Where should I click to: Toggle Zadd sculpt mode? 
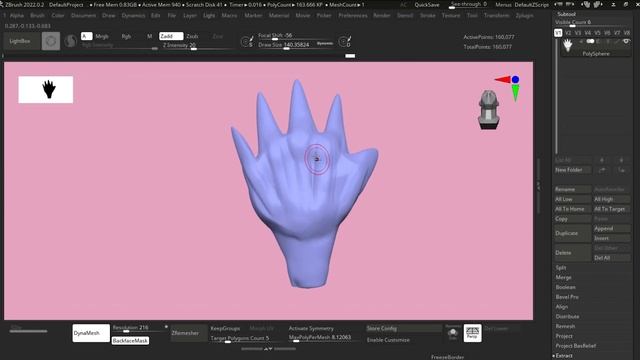171,36
